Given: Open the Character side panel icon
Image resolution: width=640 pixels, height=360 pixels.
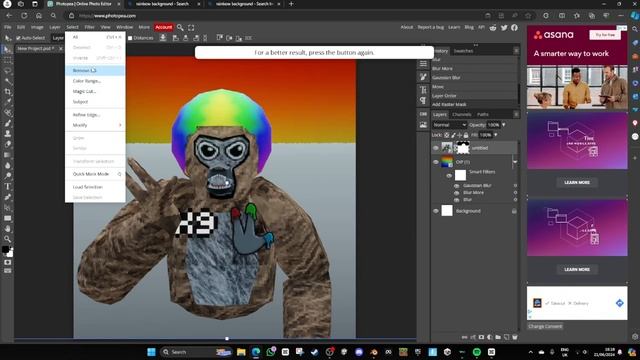Looking at the screenshot, I should pos(423,90).
